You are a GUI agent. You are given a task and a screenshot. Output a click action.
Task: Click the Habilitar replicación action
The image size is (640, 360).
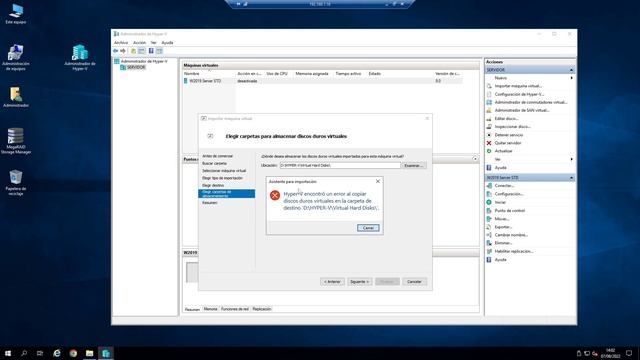tap(514, 251)
